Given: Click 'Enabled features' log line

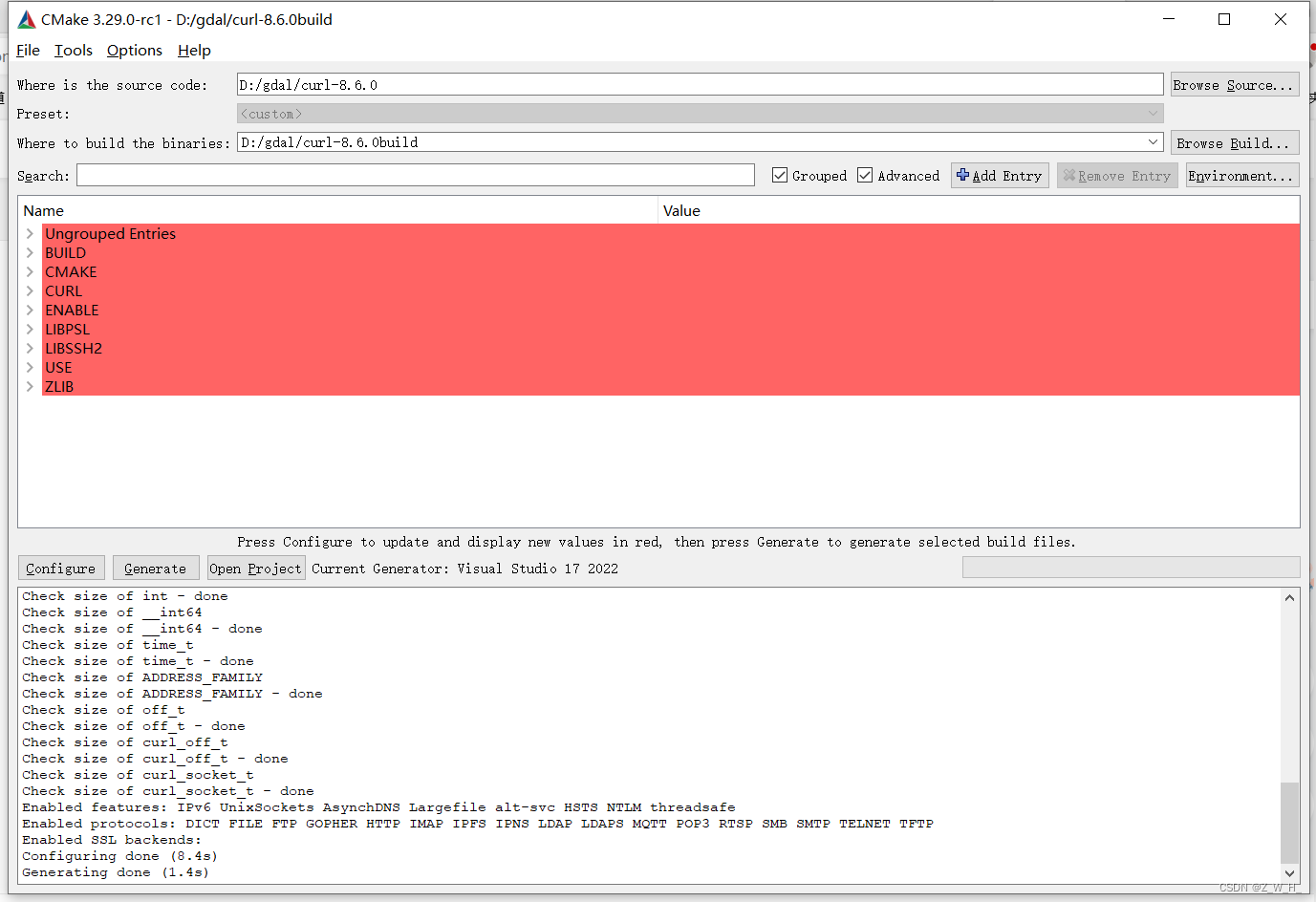Looking at the screenshot, I should click(x=378, y=807).
